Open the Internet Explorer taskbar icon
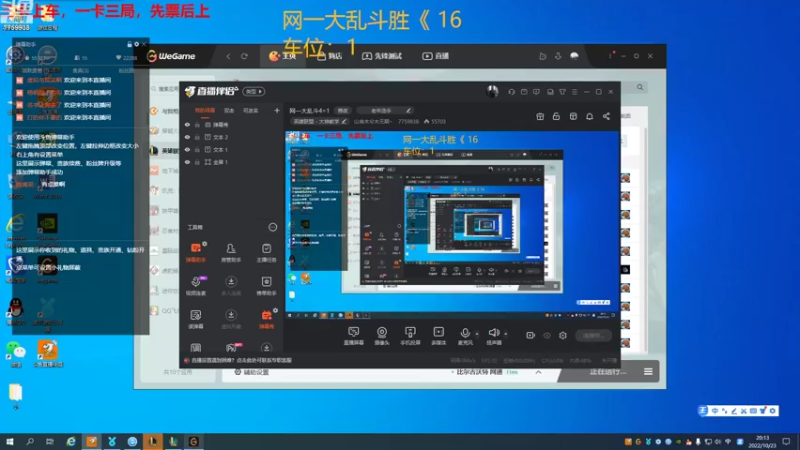The height and width of the screenshot is (450, 800). [71, 441]
